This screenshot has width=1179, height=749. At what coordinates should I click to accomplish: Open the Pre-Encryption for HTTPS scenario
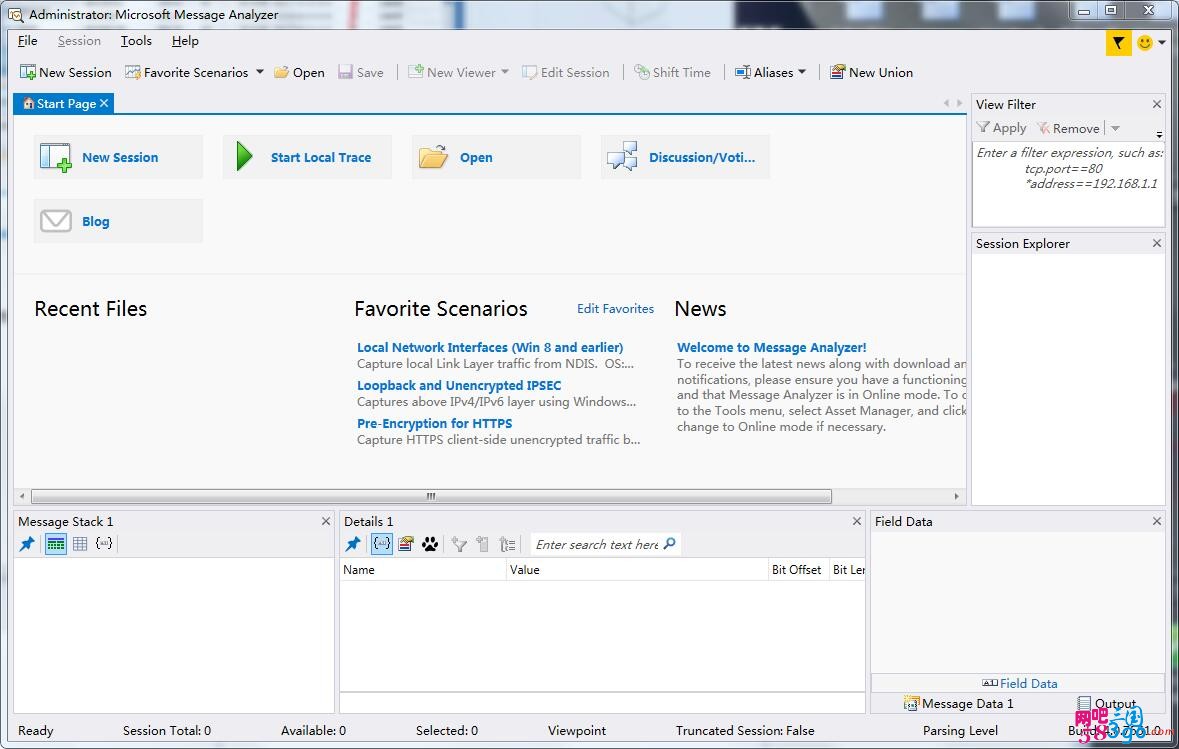click(435, 423)
